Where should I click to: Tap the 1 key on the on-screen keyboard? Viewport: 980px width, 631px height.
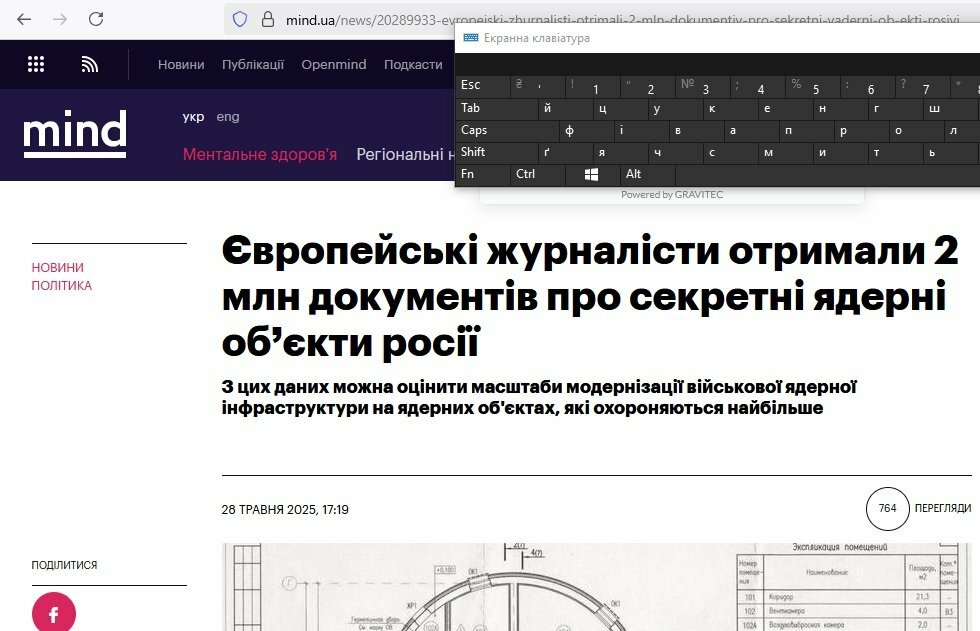[592, 86]
